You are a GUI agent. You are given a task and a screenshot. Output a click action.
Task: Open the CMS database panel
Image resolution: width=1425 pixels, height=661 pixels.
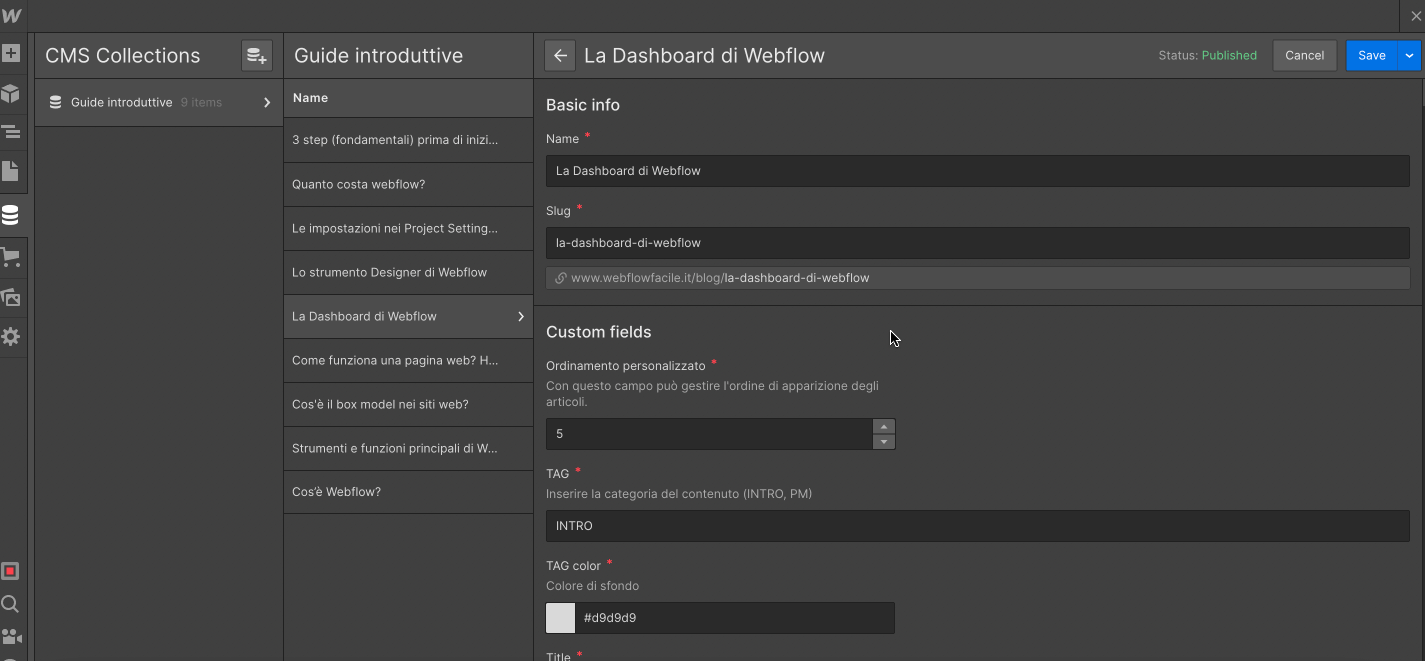(11, 215)
